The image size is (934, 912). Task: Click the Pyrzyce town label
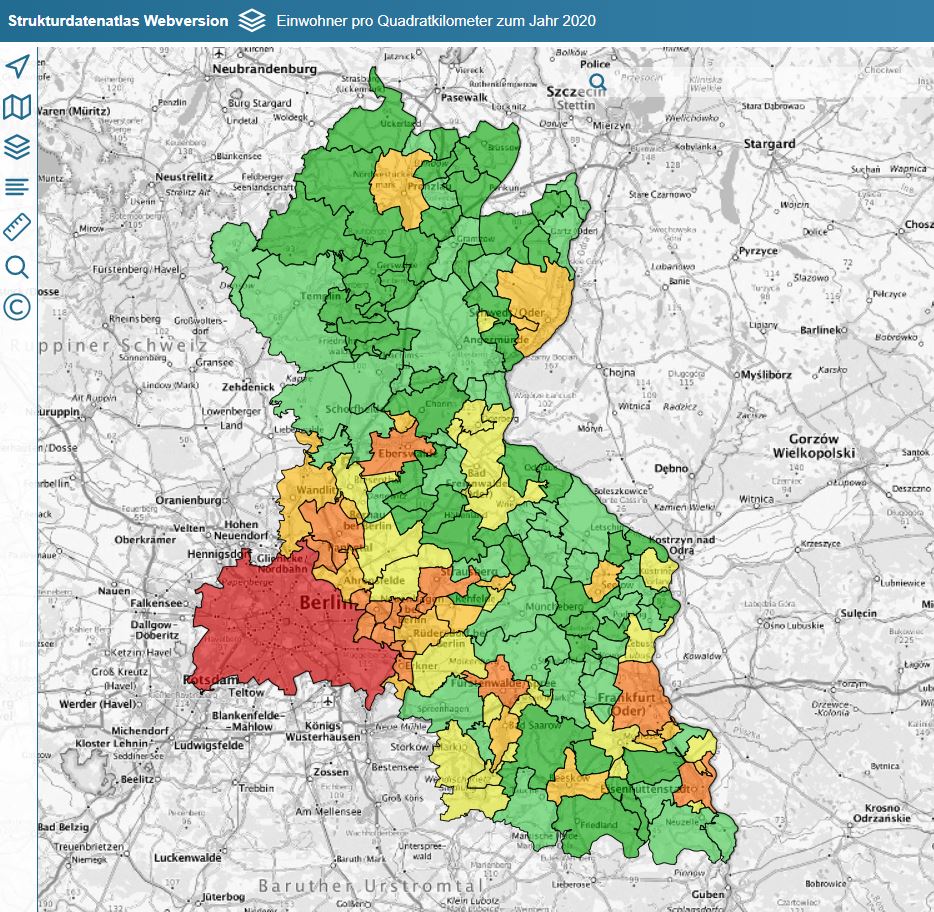758,251
